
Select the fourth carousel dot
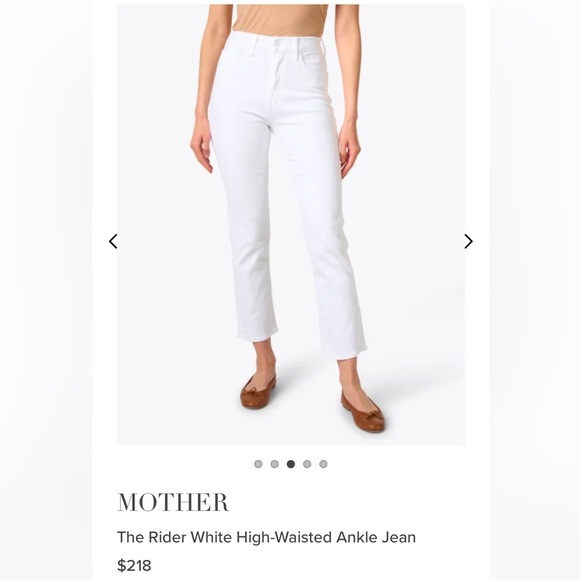point(307,464)
